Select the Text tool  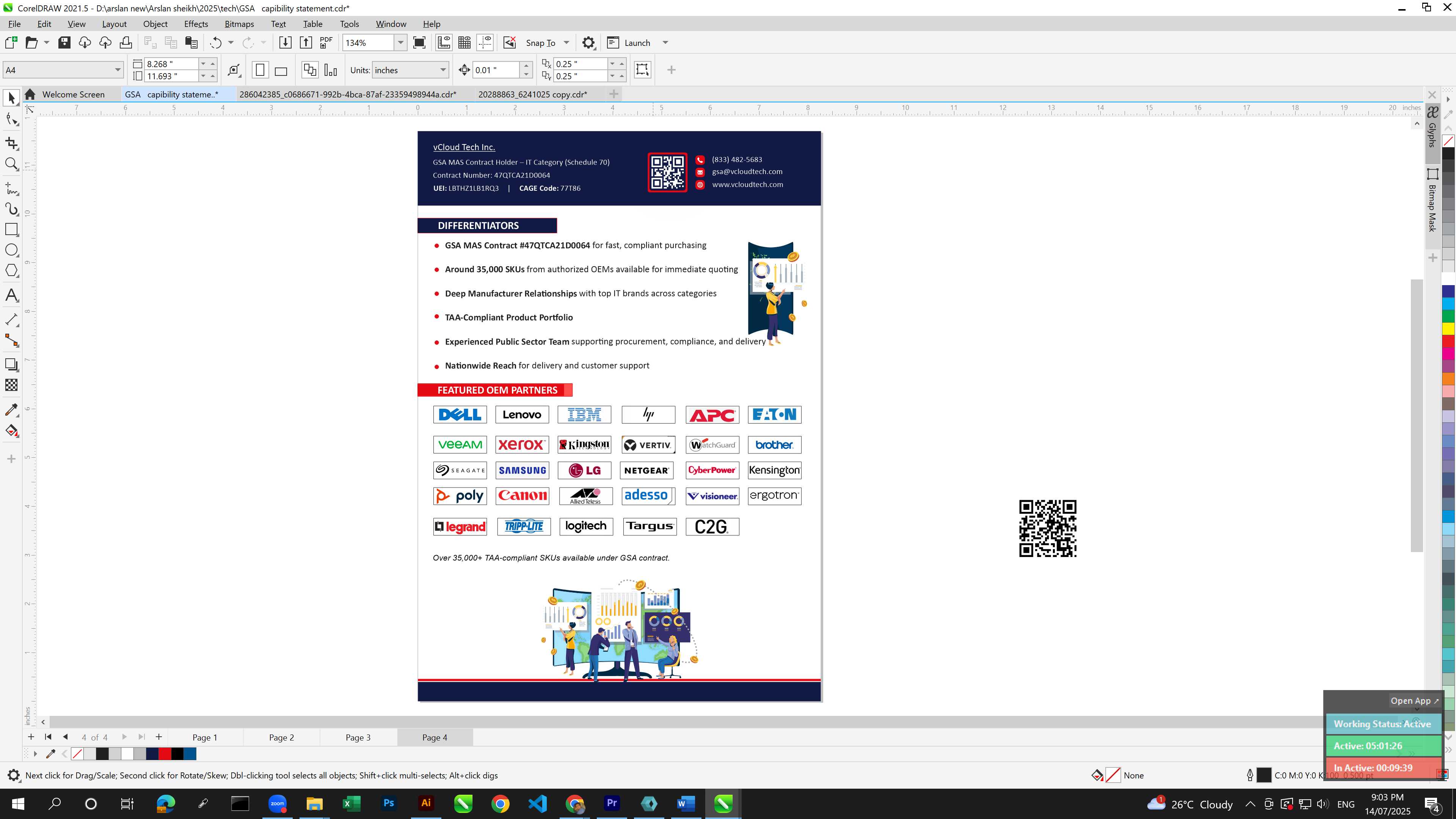point(11,295)
